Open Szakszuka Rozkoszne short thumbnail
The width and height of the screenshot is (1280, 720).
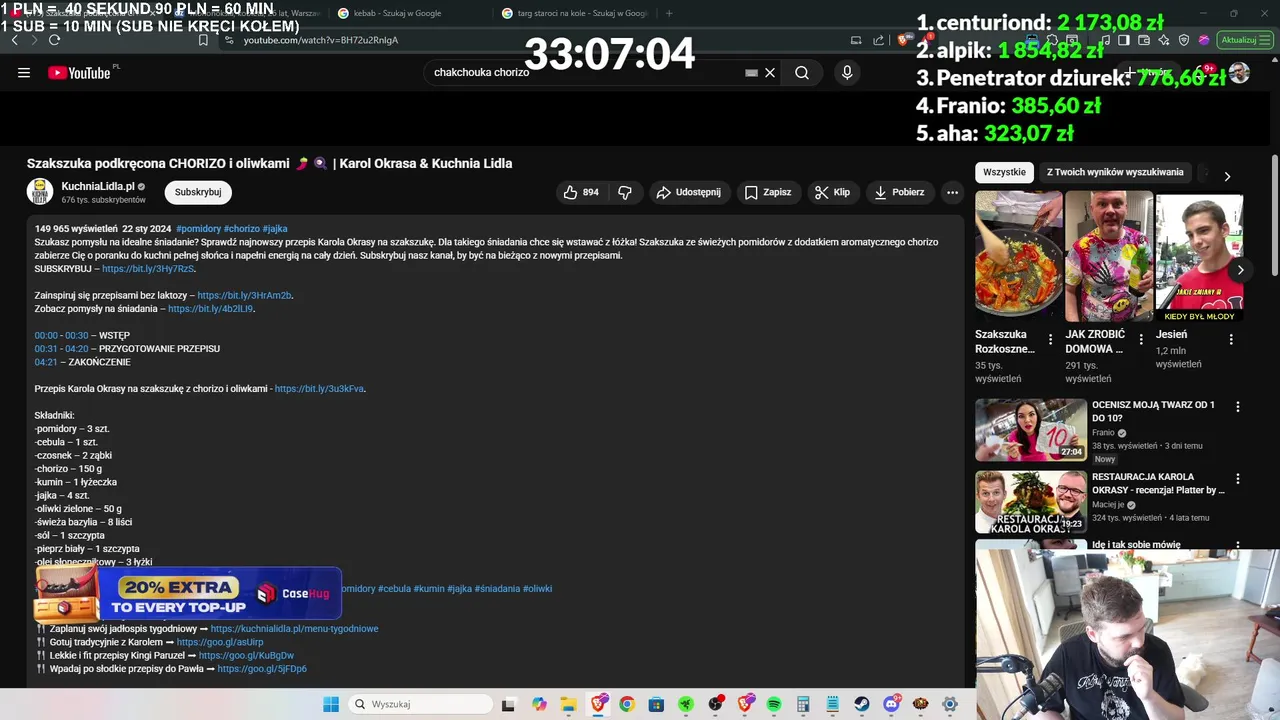[x=1019, y=256]
